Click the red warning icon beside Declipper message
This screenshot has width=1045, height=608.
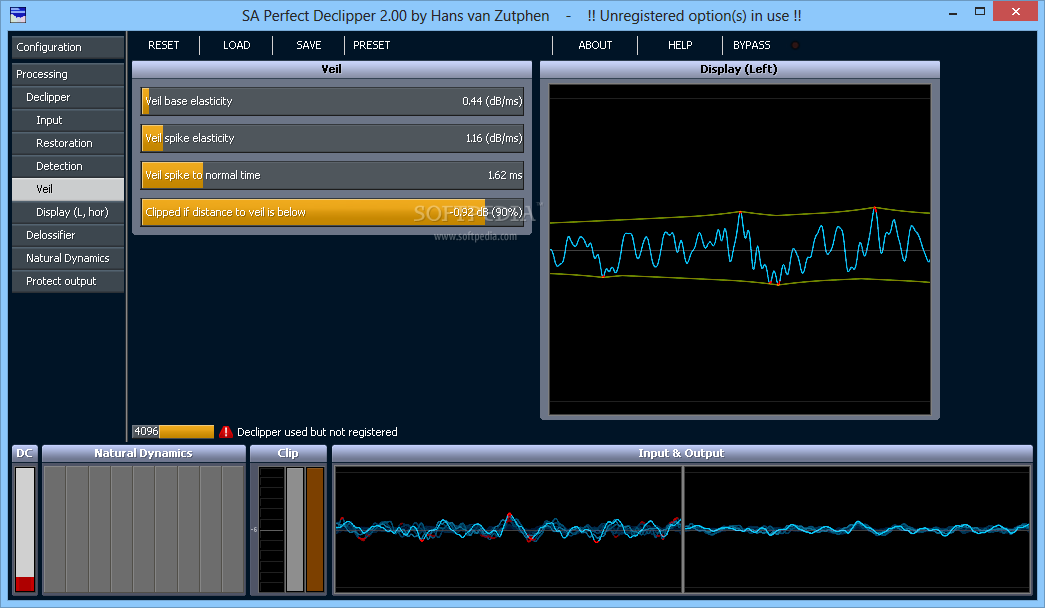[x=226, y=432]
